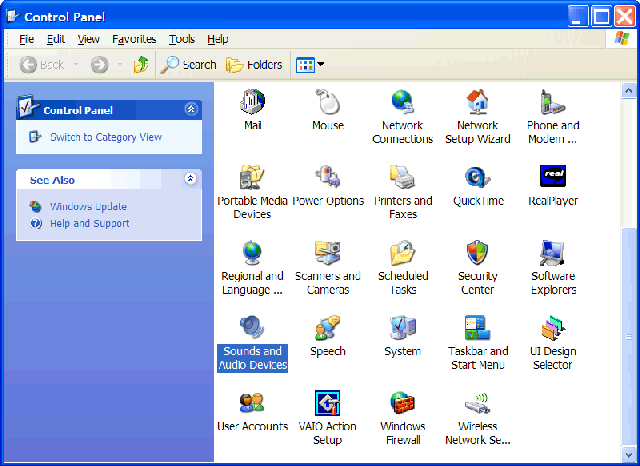Open Windows Firewall
Screen dimensions: 640x466
coord(403,418)
